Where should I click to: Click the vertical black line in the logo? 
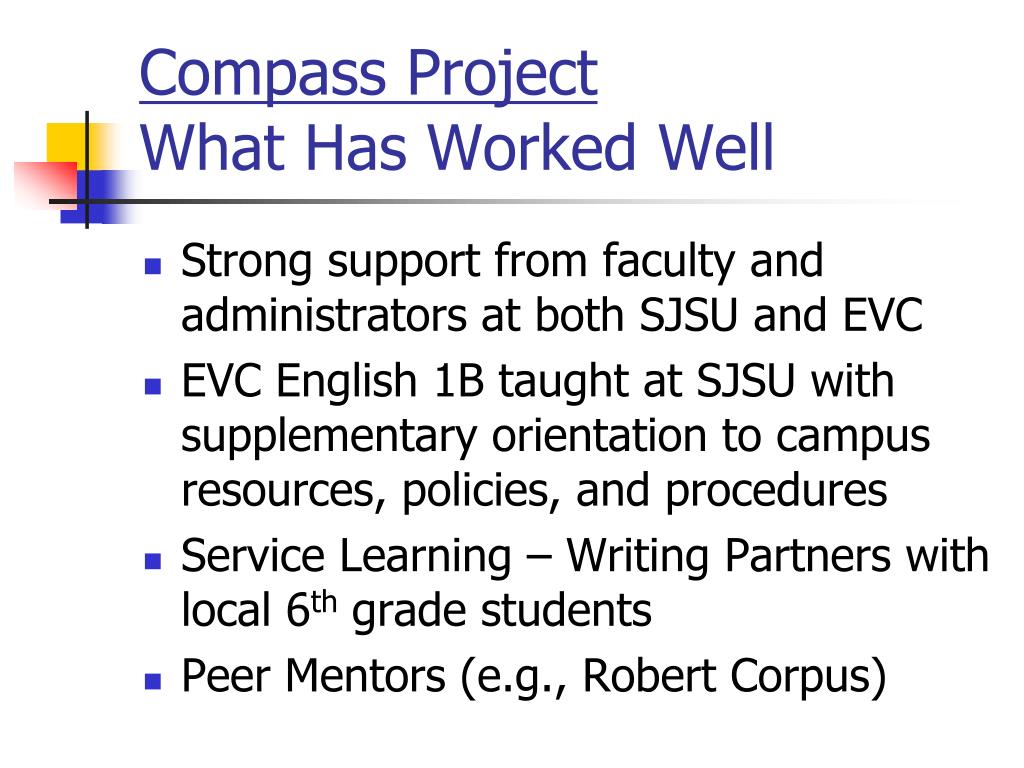coord(87,170)
